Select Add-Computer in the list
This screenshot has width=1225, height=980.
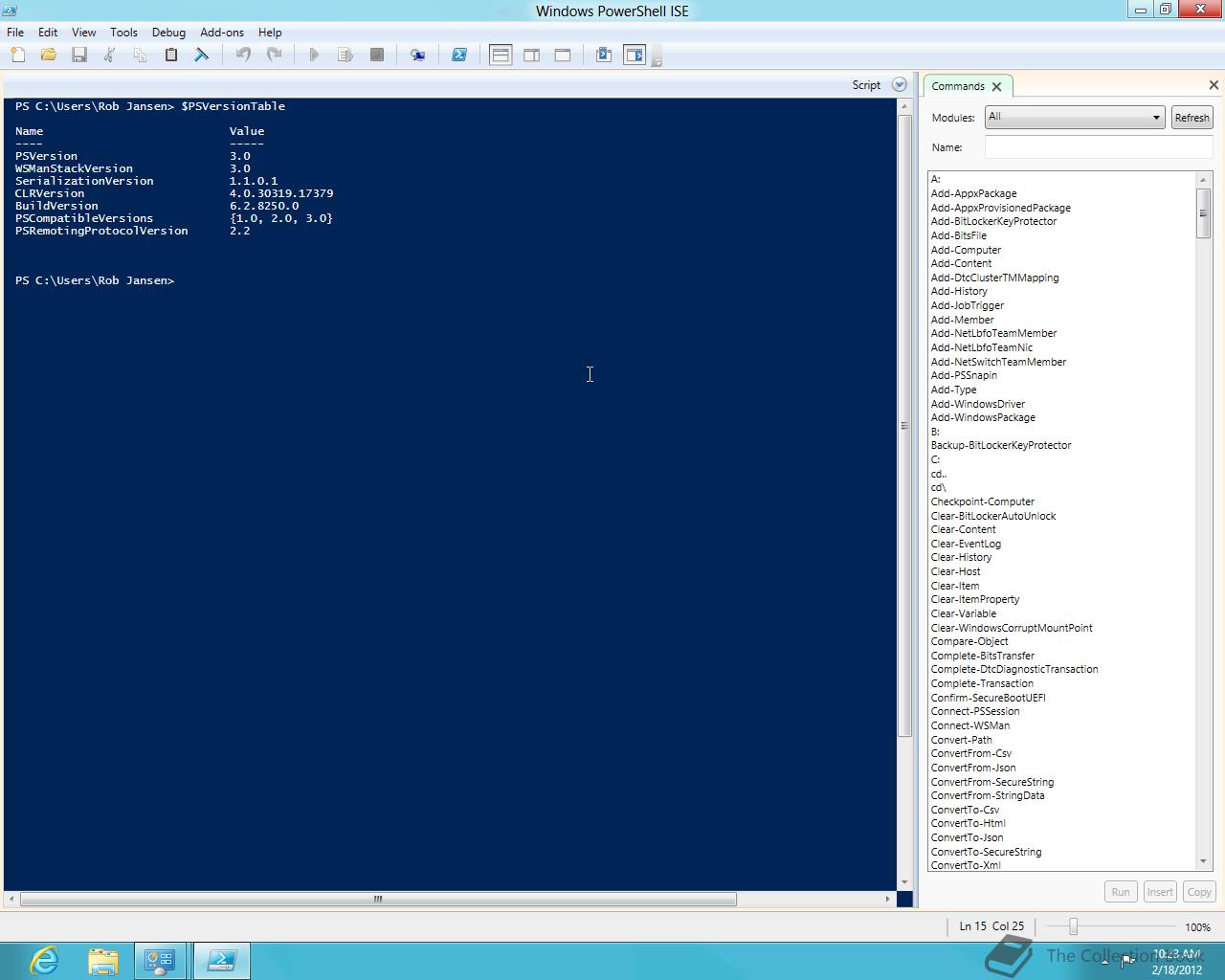click(966, 250)
